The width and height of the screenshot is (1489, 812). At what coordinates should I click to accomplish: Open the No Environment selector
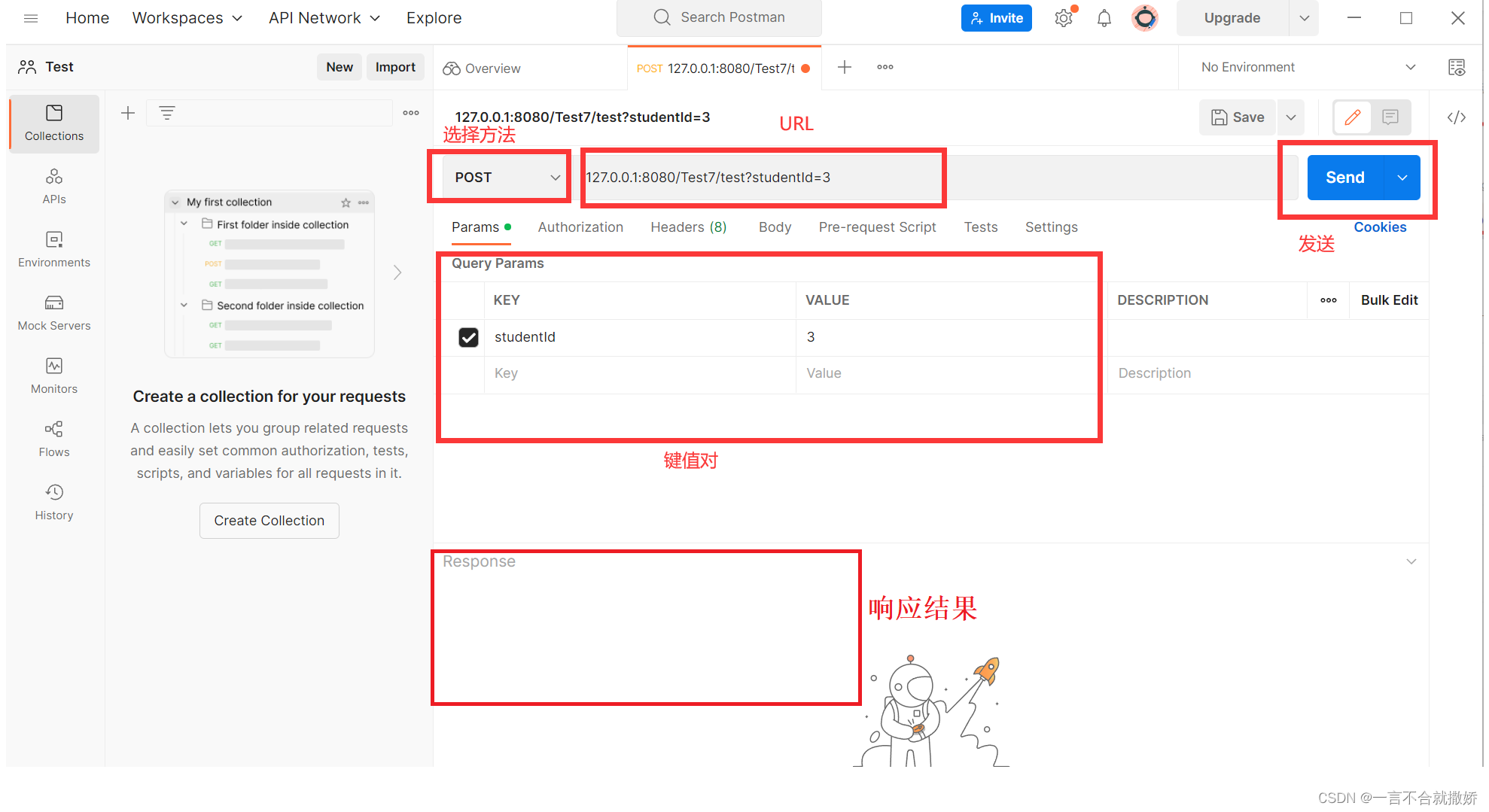[1308, 67]
